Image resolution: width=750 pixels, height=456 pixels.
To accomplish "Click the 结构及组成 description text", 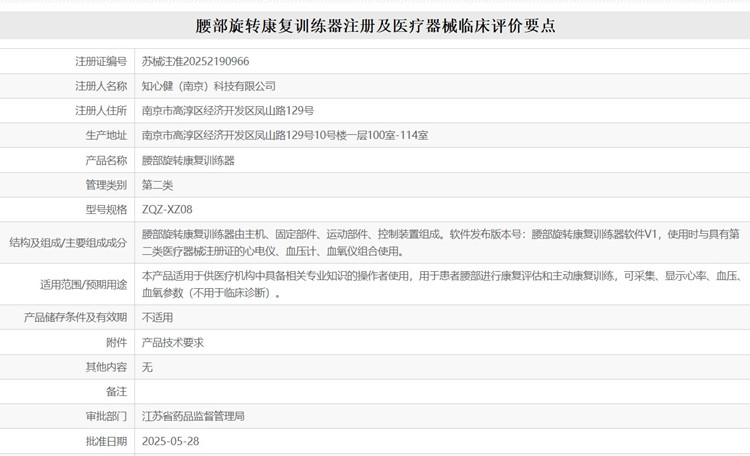I will 440,242.
